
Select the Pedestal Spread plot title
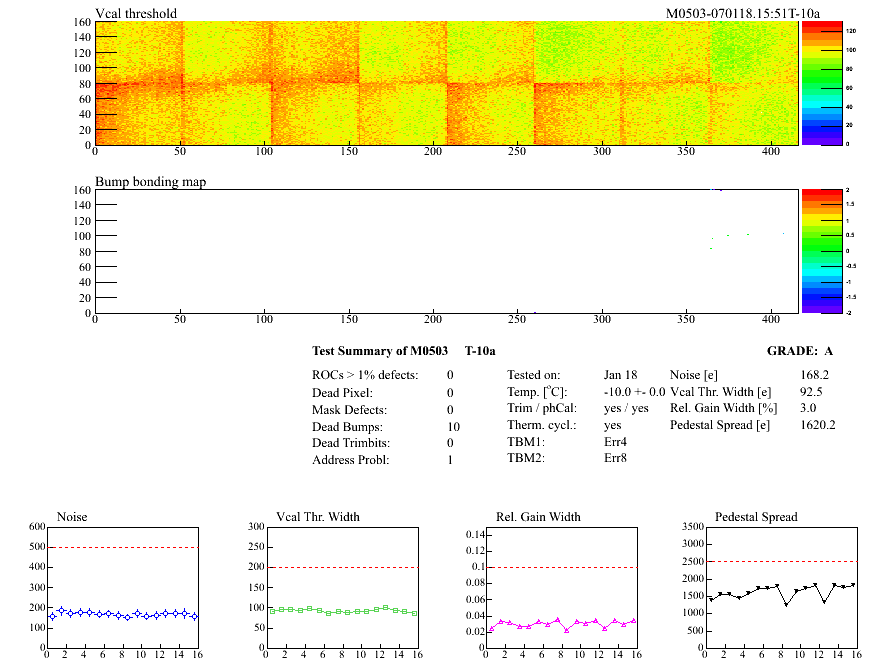(757, 517)
